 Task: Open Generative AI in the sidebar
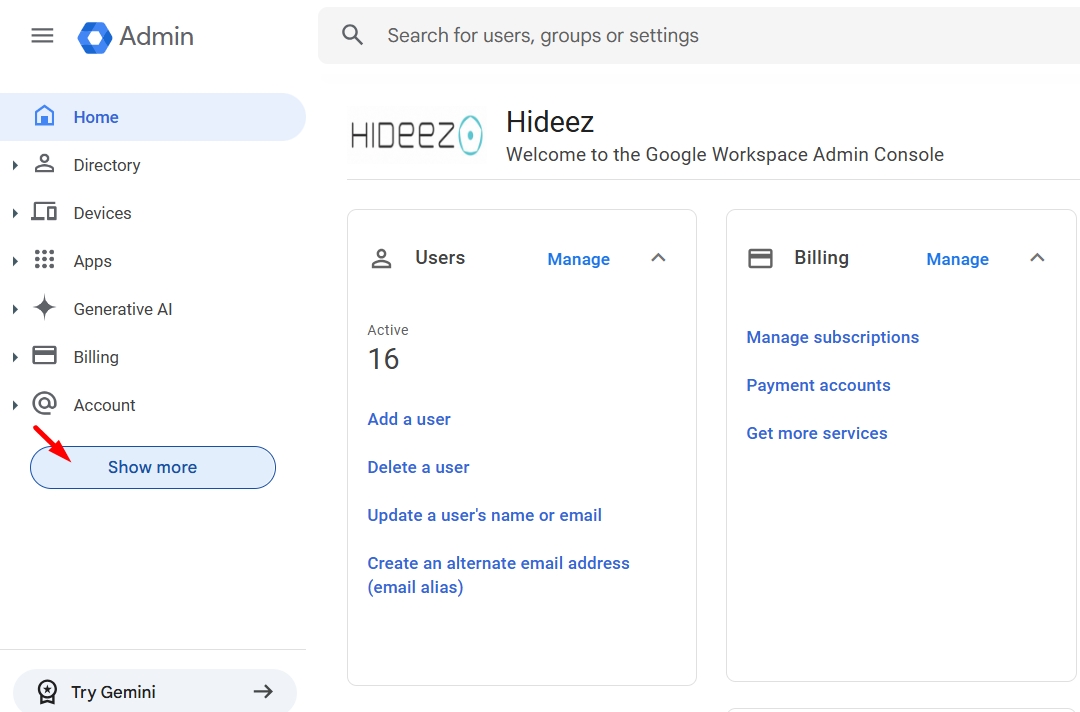(x=123, y=309)
